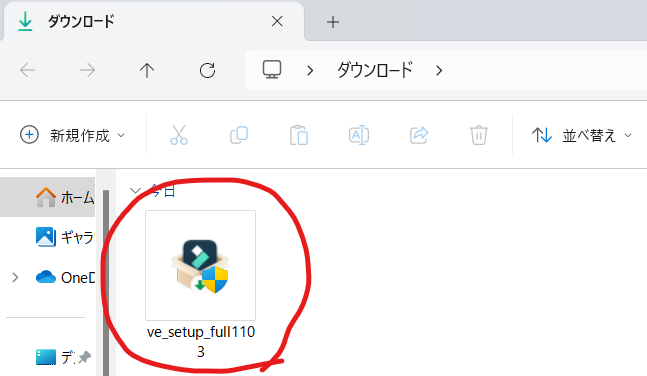
Task: Go up one folder level
Action: [147, 70]
